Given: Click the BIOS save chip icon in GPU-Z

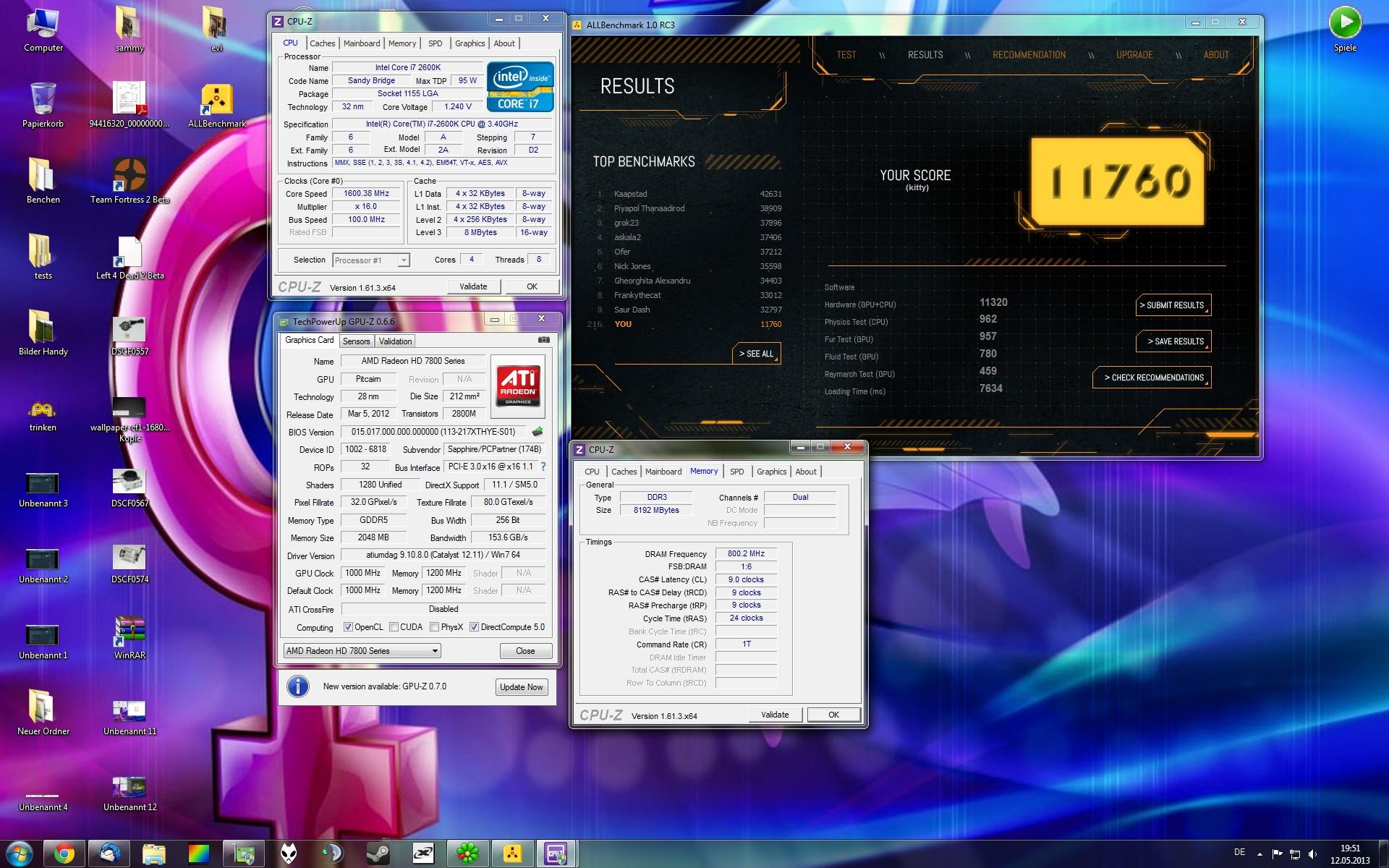Looking at the screenshot, I should click(x=538, y=432).
